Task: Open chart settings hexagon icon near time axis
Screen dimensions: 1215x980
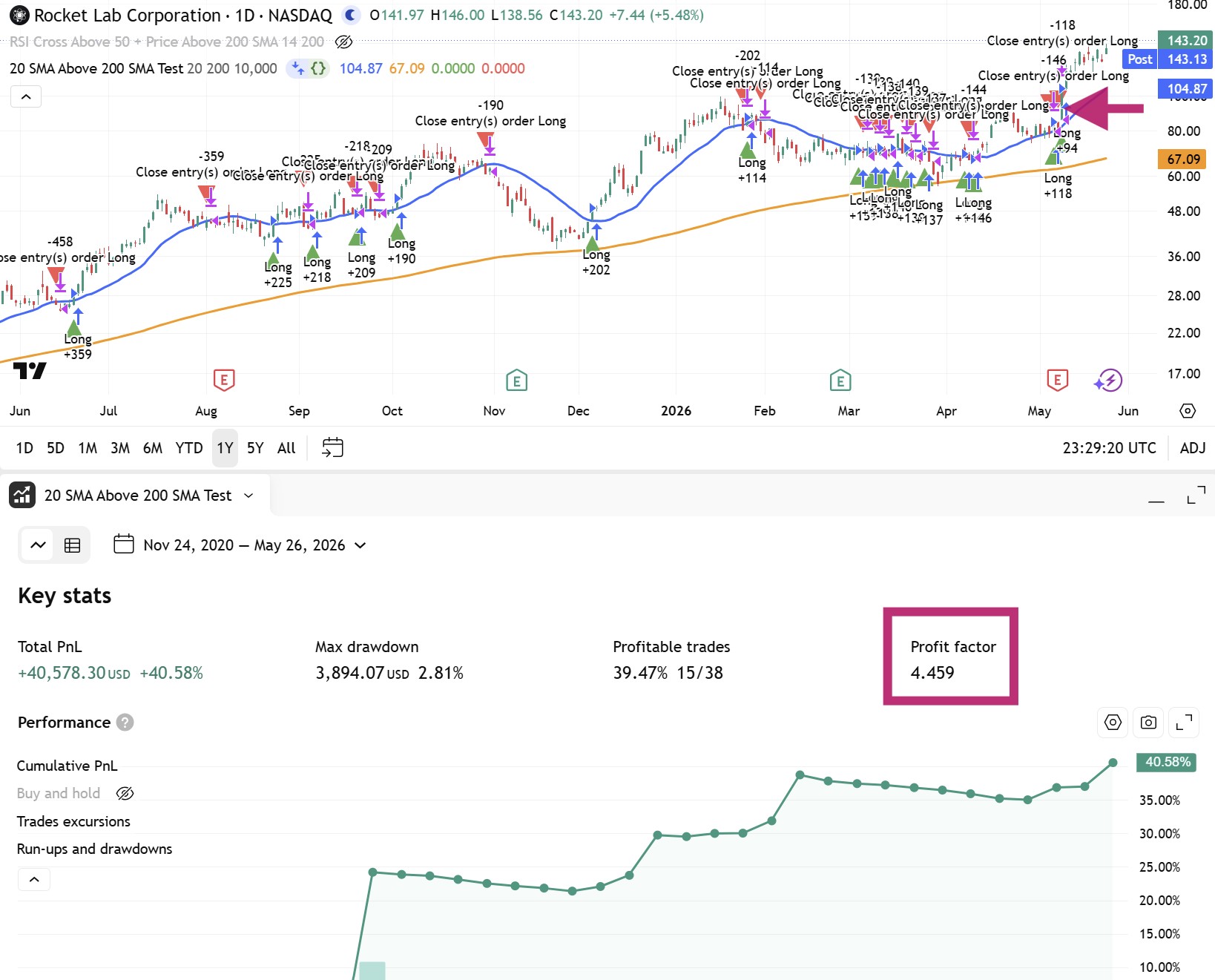Action: (1188, 410)
